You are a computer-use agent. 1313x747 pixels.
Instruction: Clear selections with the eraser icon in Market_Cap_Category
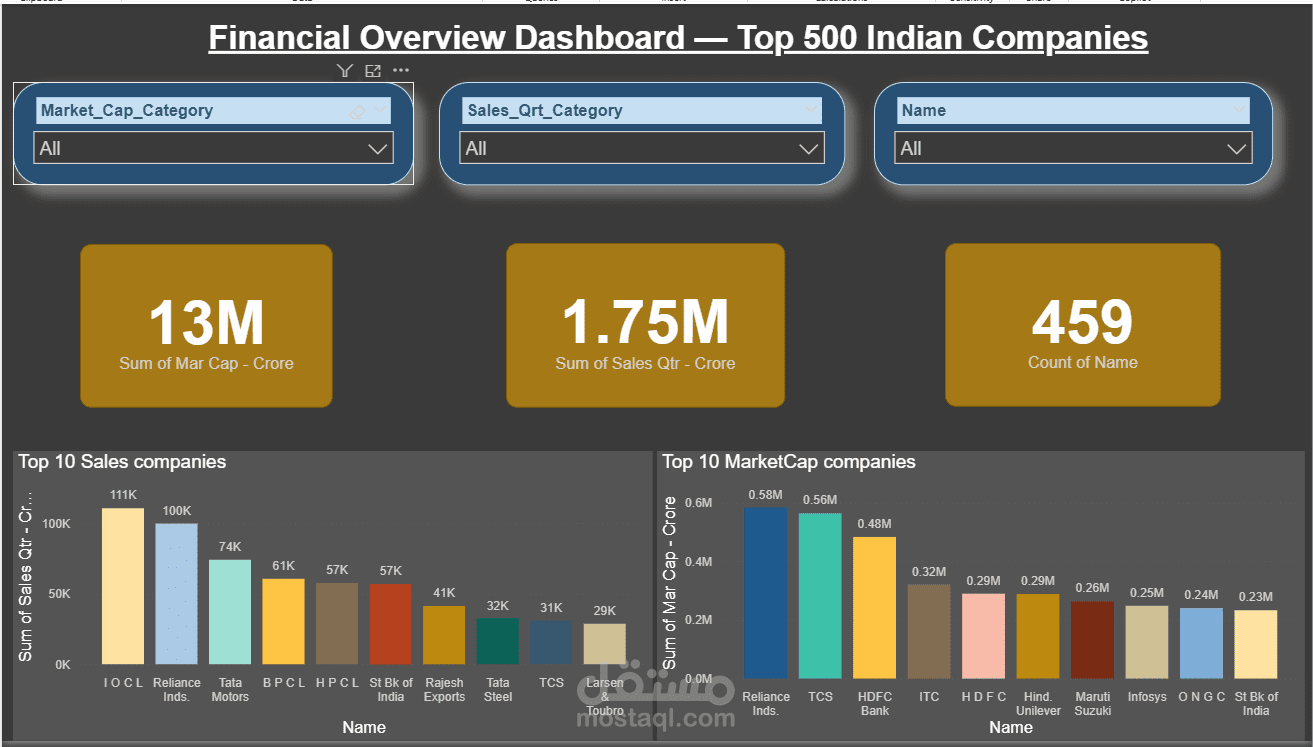pos(357,111)
